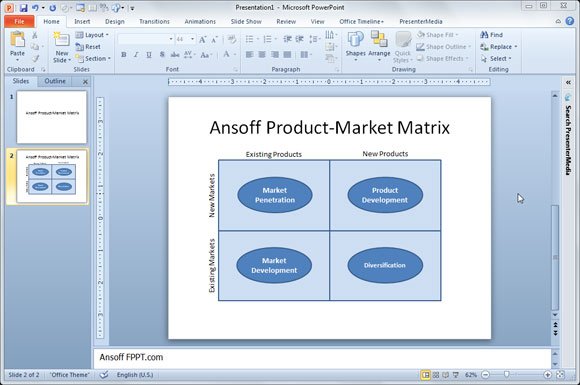The image size is (580, 385).
Task: Open the Design ribbon tab
Action: (x=115, y=21)
